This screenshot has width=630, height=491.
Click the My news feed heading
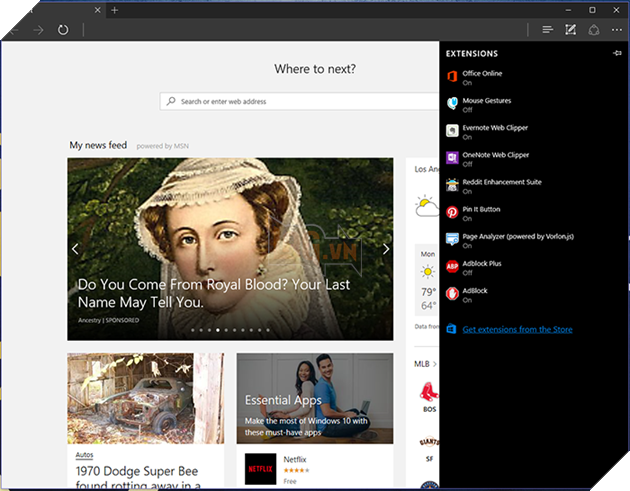[98, 145]
